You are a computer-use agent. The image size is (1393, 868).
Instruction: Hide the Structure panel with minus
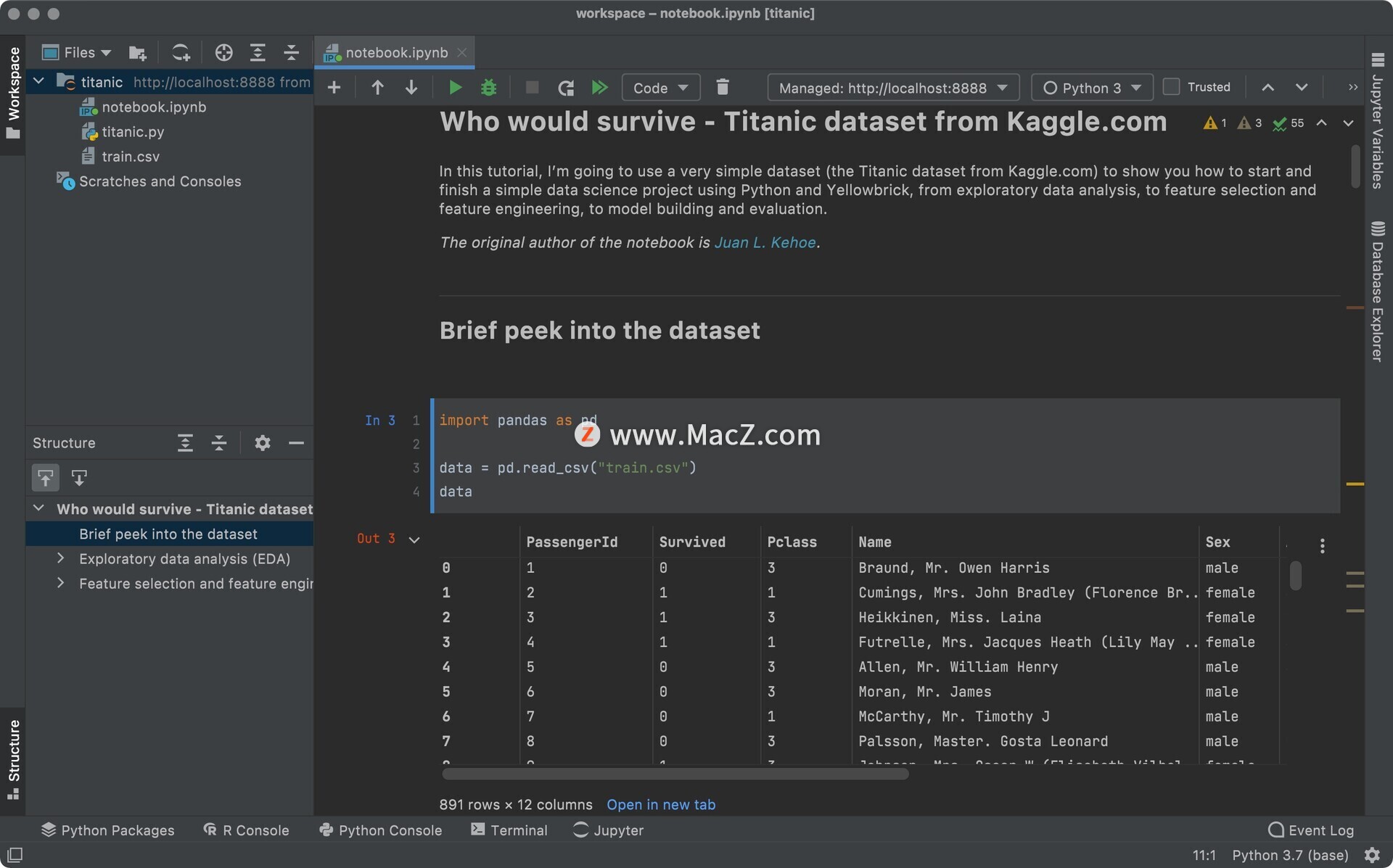pos(296,443)
